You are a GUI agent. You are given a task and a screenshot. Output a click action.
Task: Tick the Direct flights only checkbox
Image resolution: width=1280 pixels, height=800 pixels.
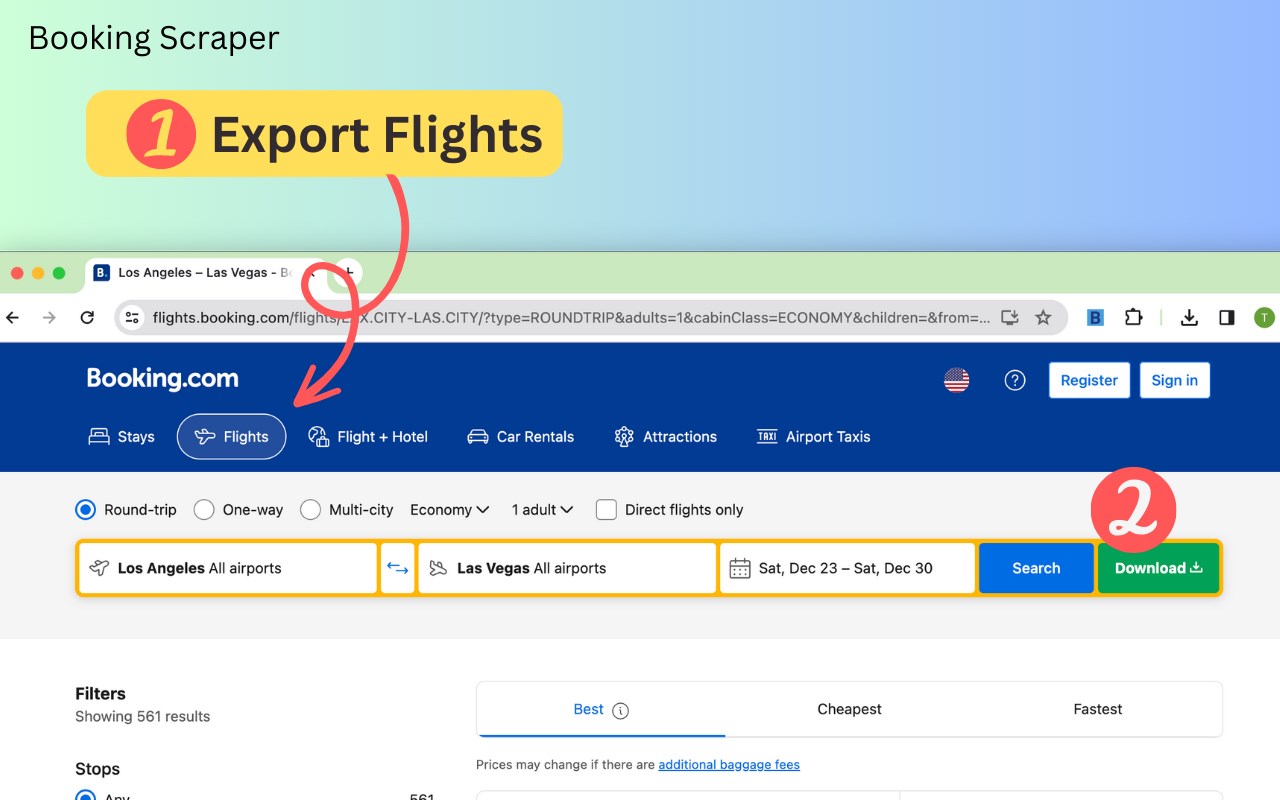pos(606,510)
